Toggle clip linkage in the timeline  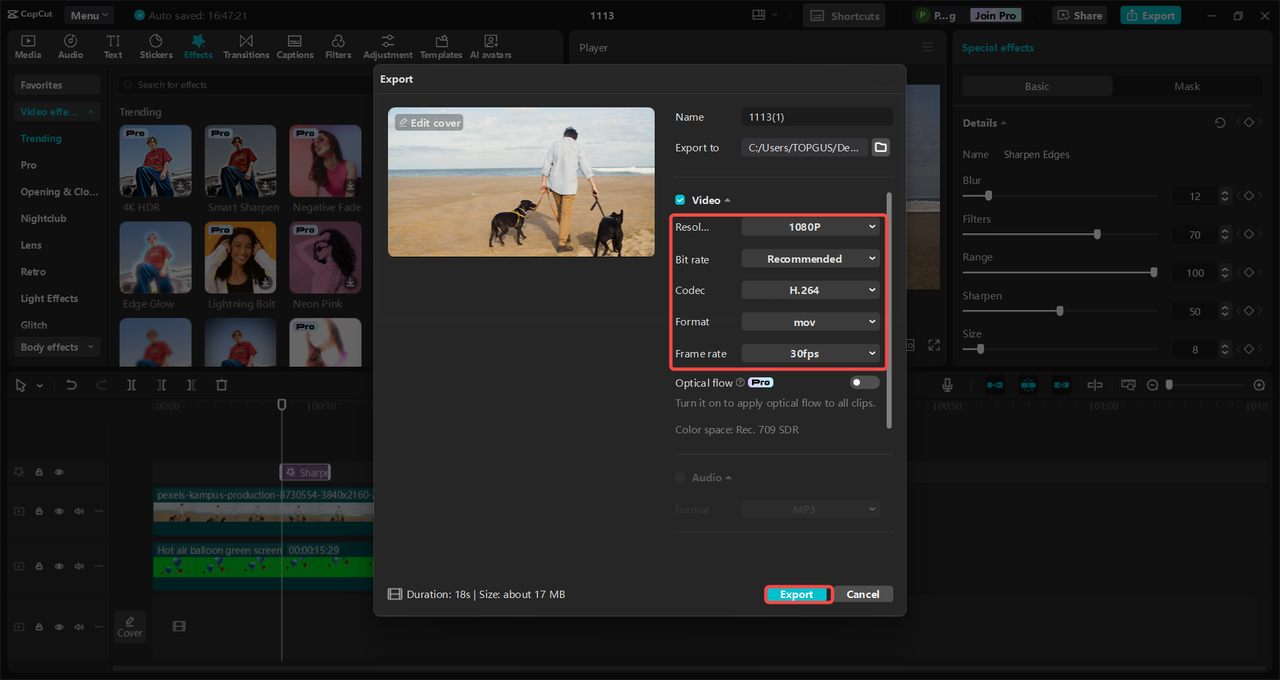click(x=1061, y=385)
